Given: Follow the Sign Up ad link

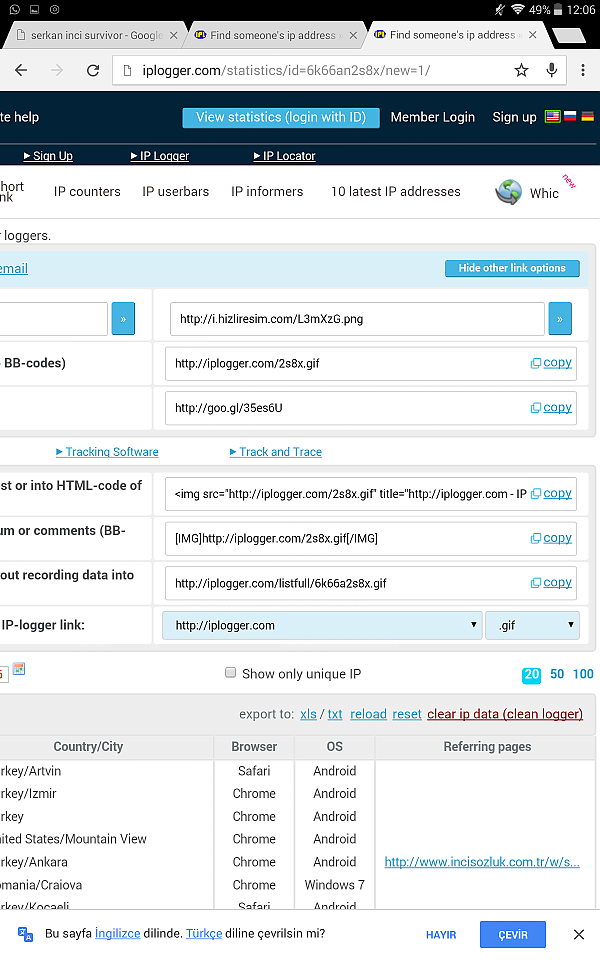Looking at the screenshot, I should (x=48, y=156).
